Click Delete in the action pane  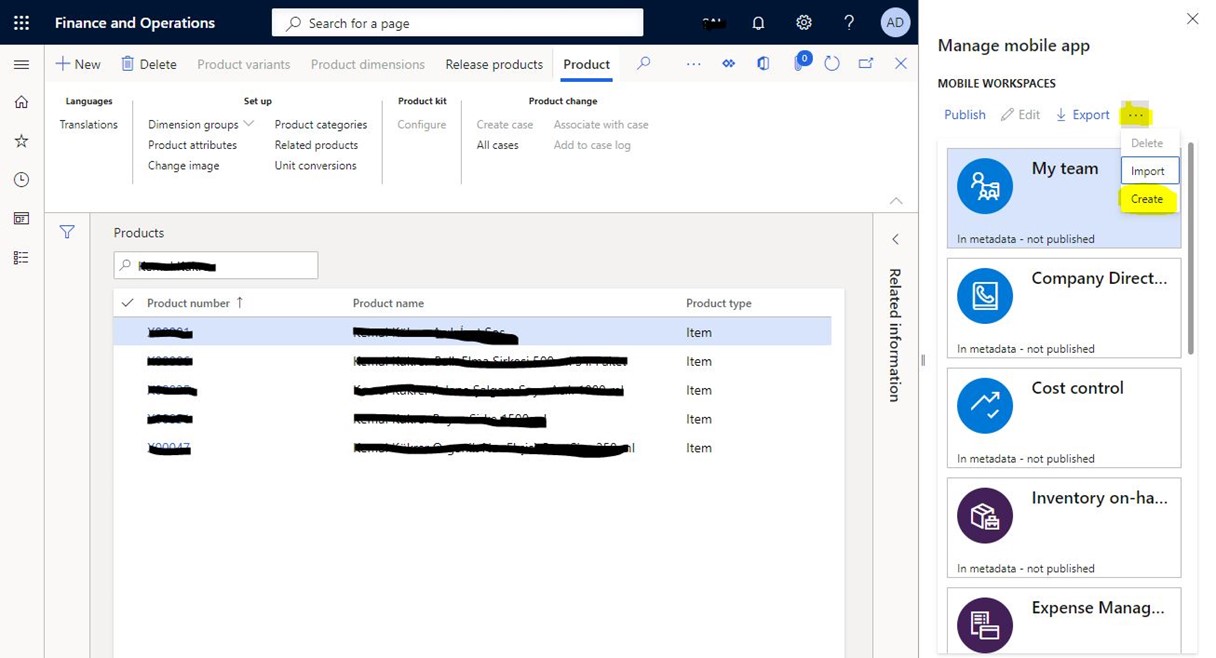149,64
